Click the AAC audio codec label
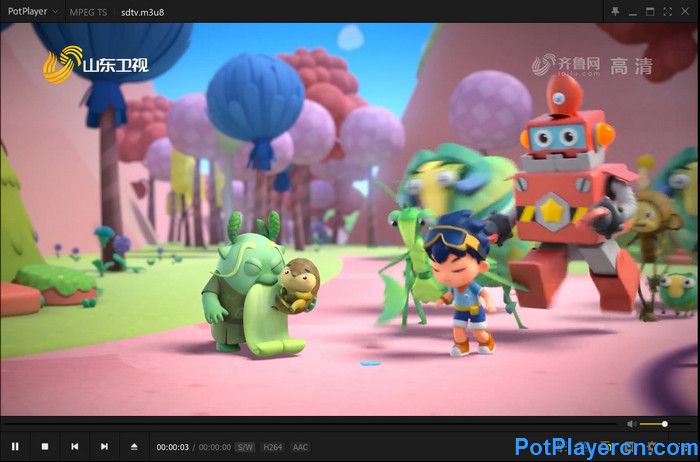 [300, 447]
